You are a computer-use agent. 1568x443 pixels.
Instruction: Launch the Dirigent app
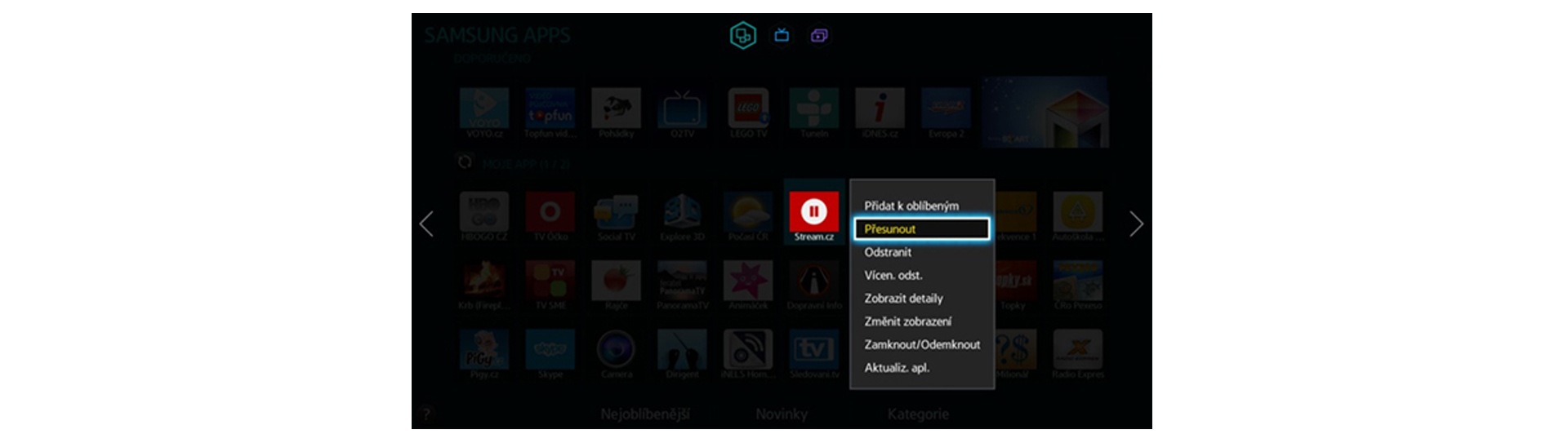click(682, 354)
